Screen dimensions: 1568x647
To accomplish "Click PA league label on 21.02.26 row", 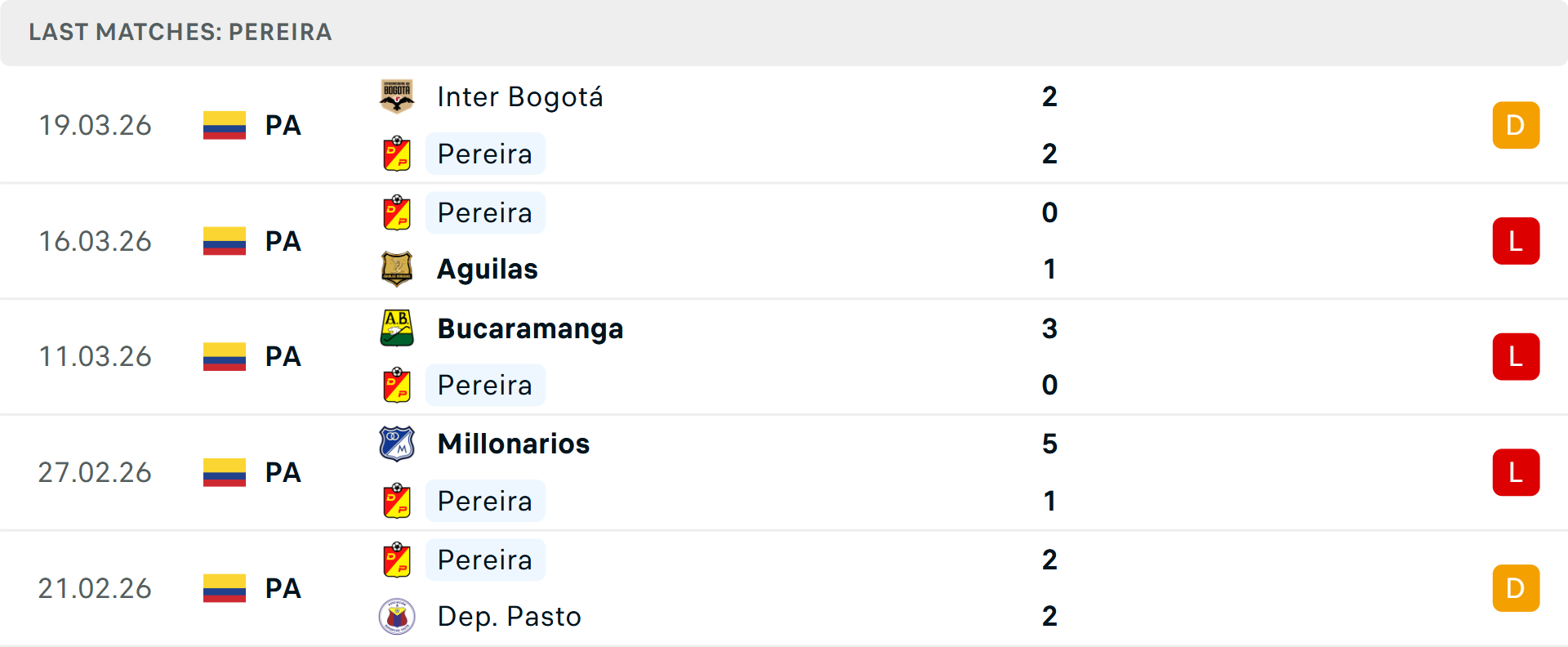I will pos(283,588).
